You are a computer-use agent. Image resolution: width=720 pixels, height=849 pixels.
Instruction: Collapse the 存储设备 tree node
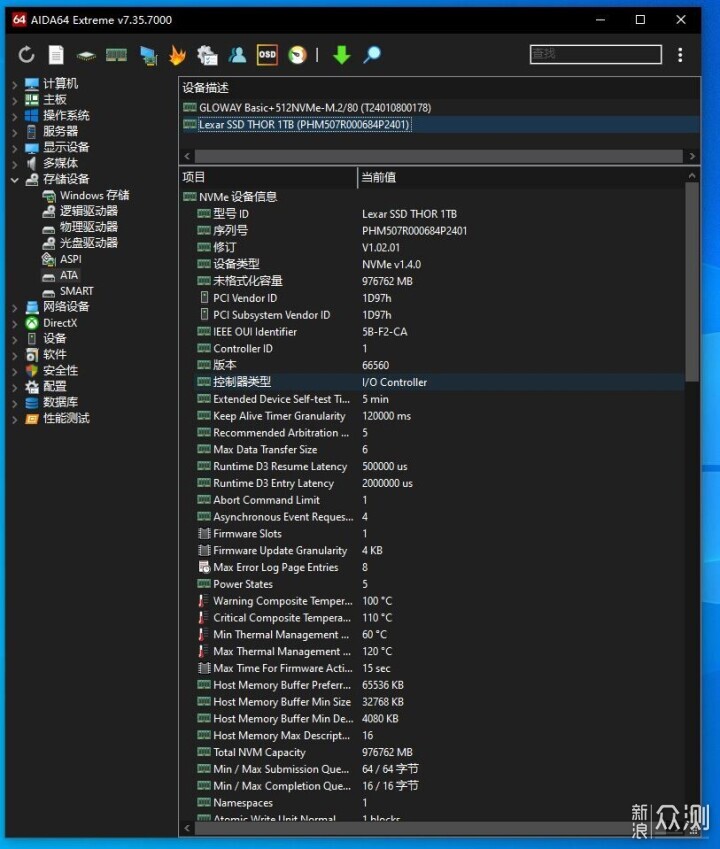15,179
